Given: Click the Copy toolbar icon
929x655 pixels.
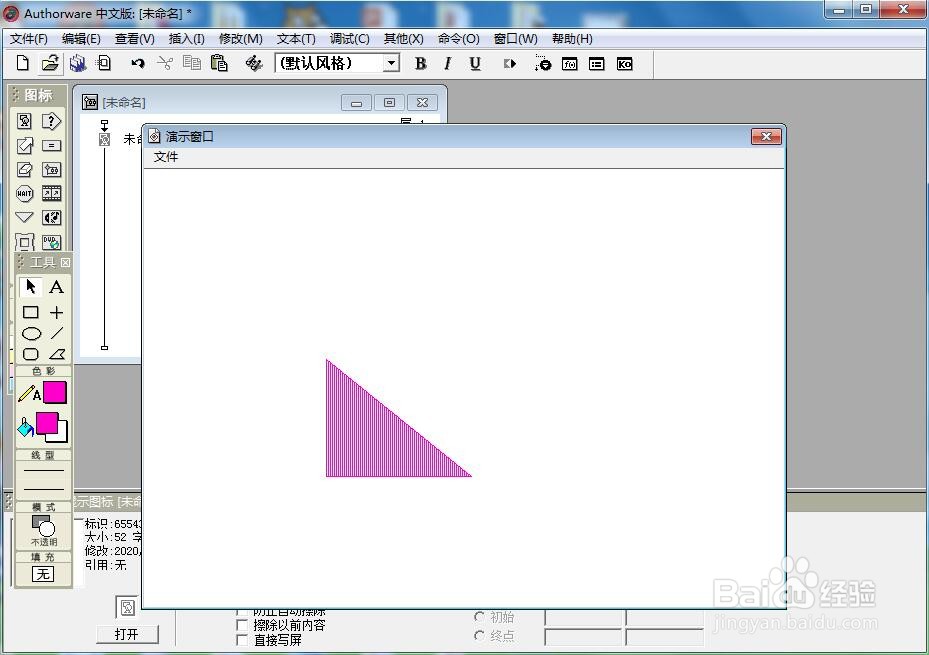Looking at the screenshot, I should (x=191, y=63).
